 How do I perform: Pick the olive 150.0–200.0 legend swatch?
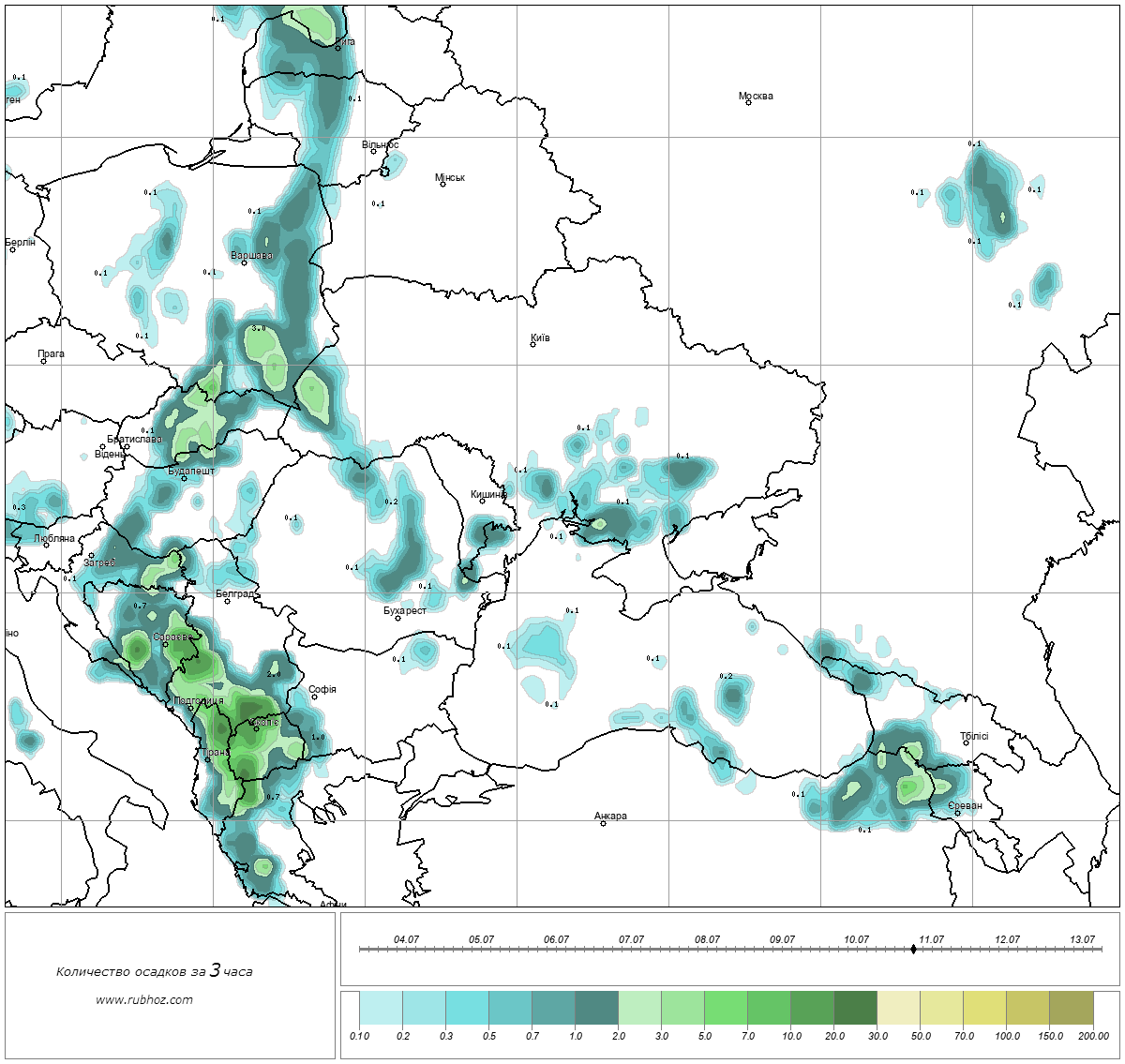(1071, 1010)
